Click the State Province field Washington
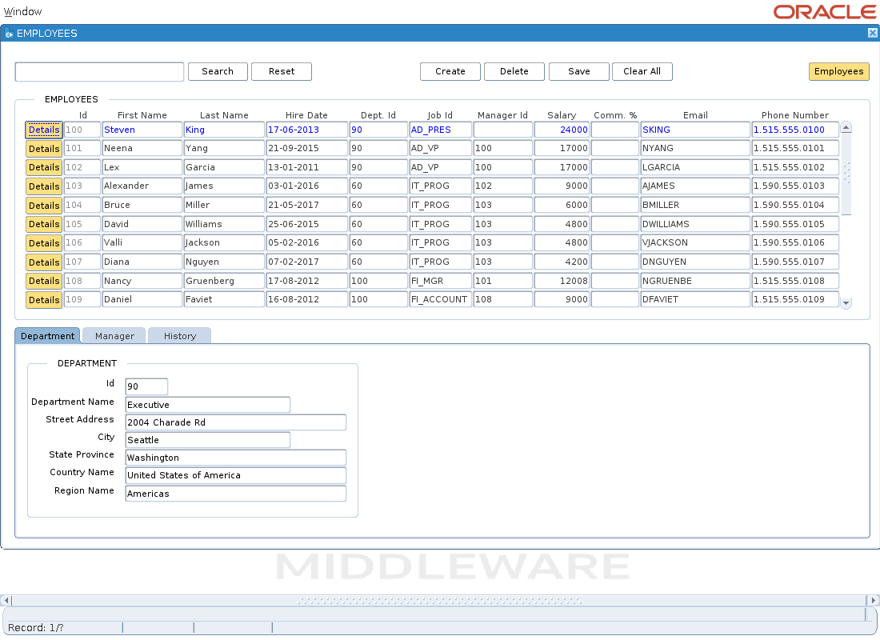Viewport: 880px width, 640px height. (236, 458)
